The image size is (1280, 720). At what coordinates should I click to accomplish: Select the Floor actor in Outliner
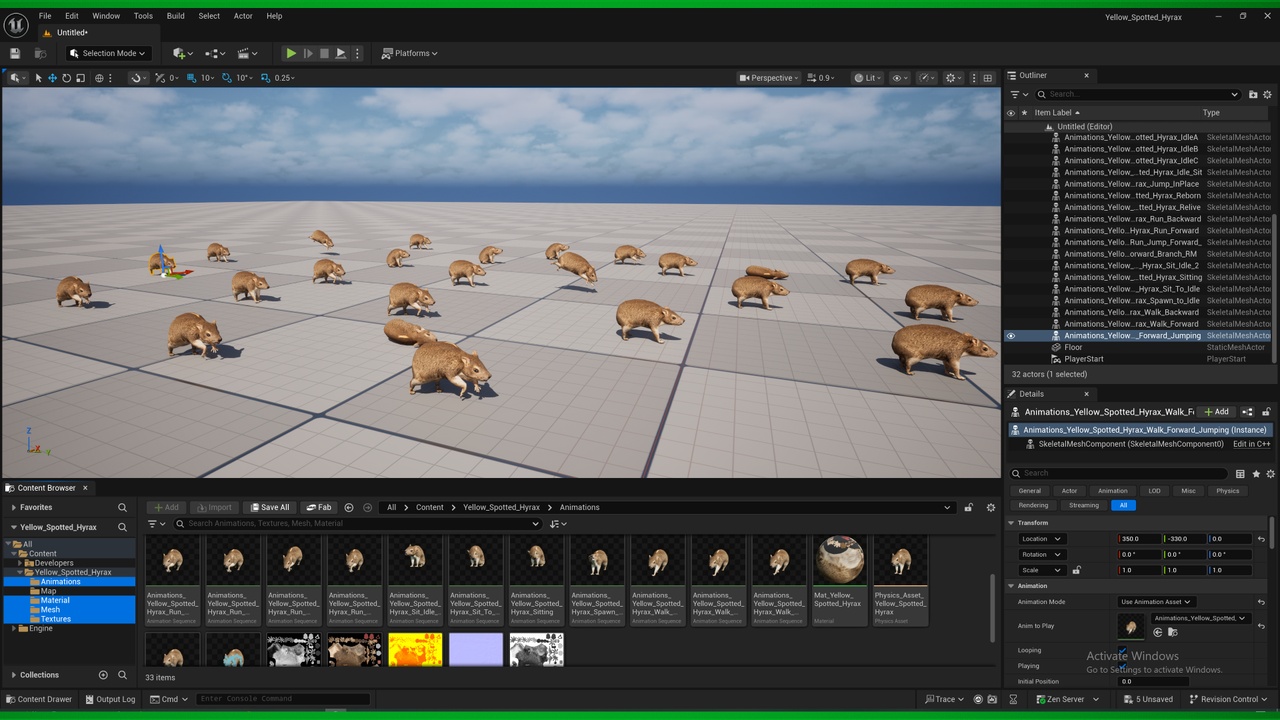tap(1073, 347)
